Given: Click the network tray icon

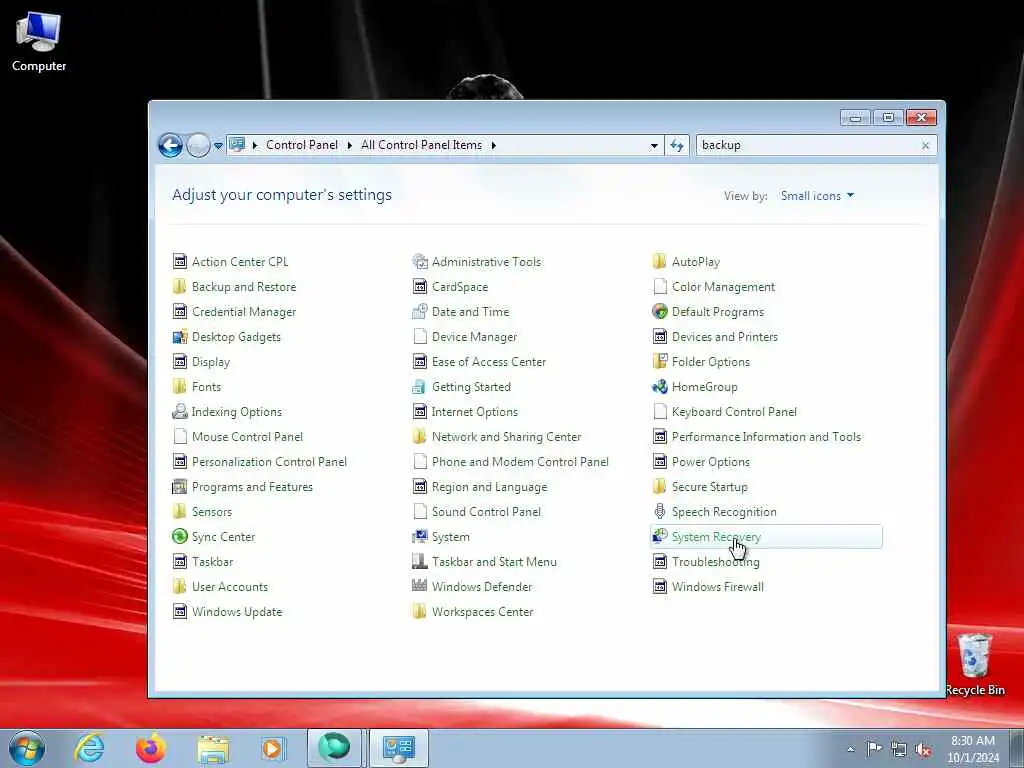Looking at the screenshot, I should pos(899,750).
